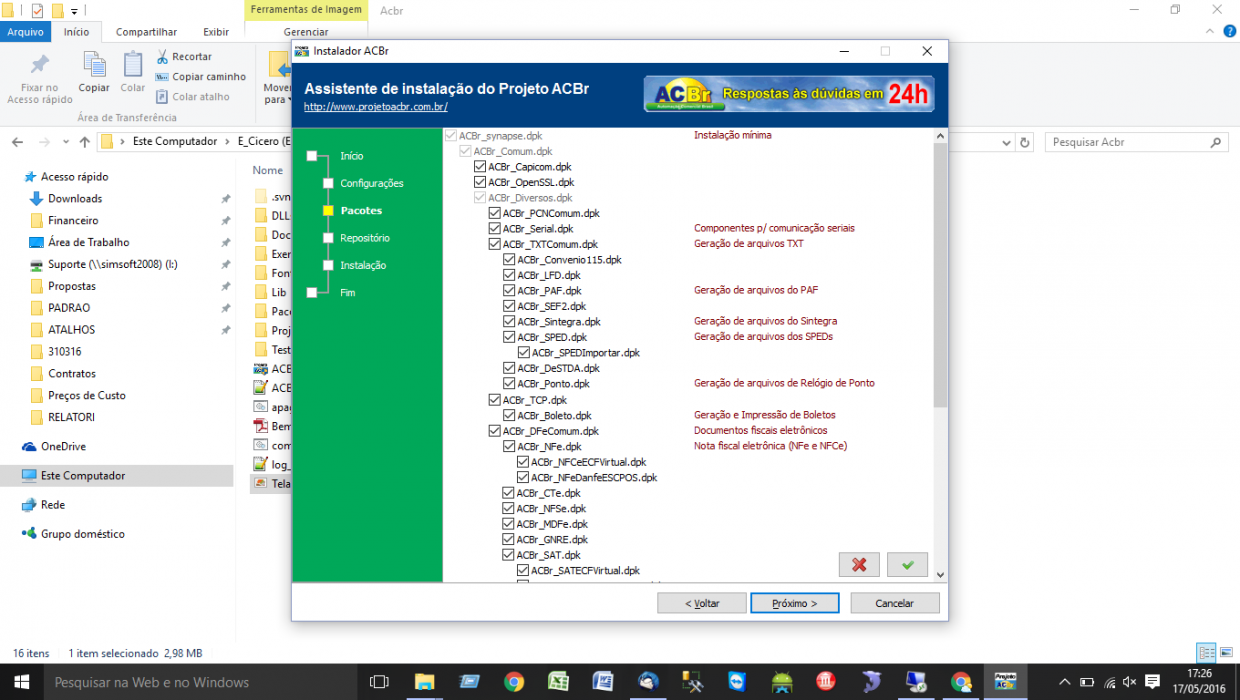Toggle the ACBr_Serial.dpk checkbox
The image size is (1240, 700).
[x=494, y=229]
